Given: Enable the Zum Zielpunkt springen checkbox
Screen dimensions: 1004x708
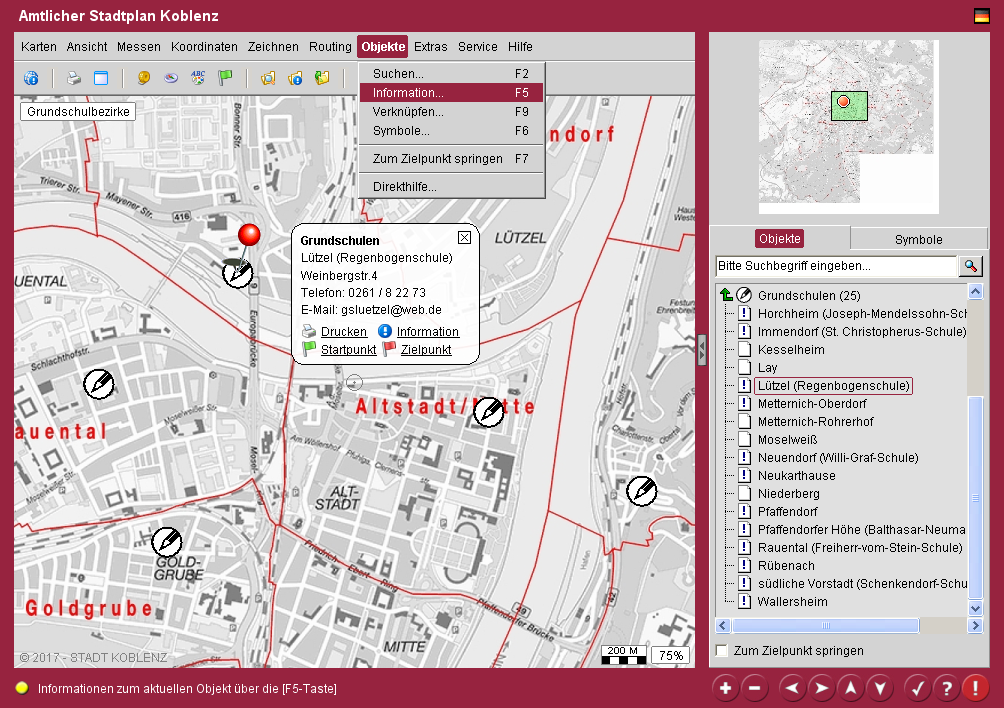Looking at the screenshot, I should [721, 651].
